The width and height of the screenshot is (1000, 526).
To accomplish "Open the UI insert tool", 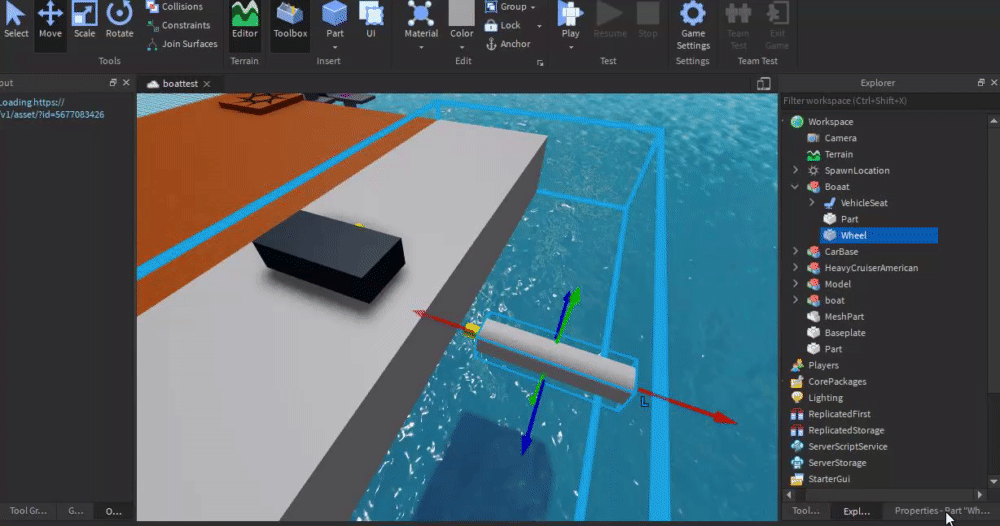I will [x=371, y=20].
